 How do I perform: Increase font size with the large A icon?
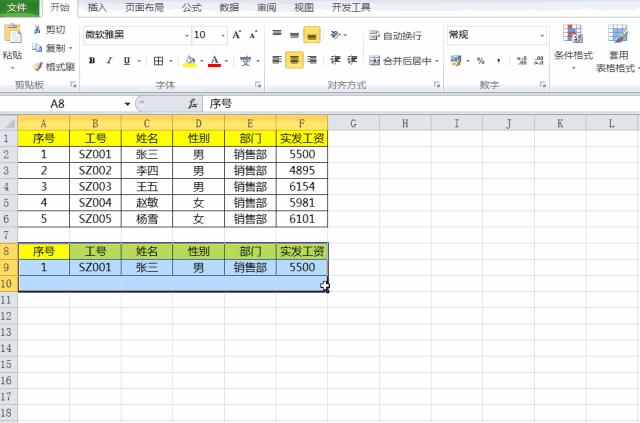237,35
